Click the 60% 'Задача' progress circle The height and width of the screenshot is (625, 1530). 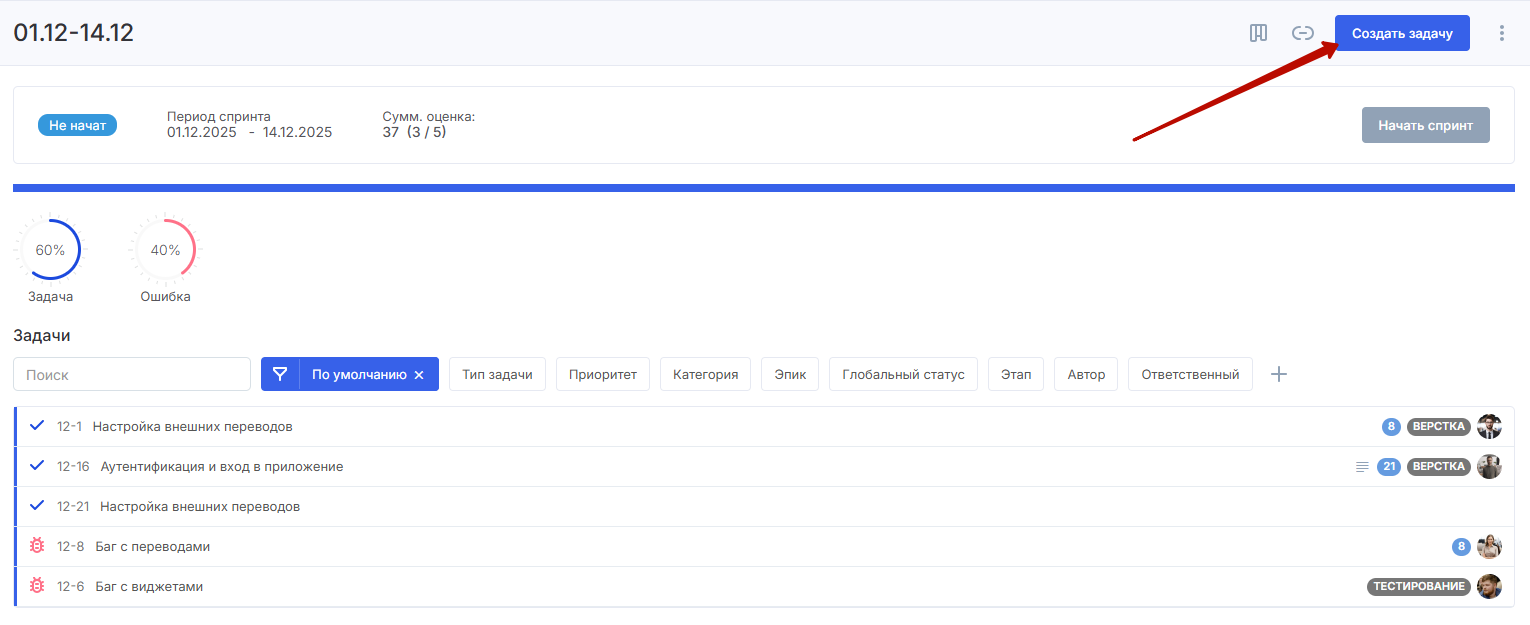coord(50,250)
